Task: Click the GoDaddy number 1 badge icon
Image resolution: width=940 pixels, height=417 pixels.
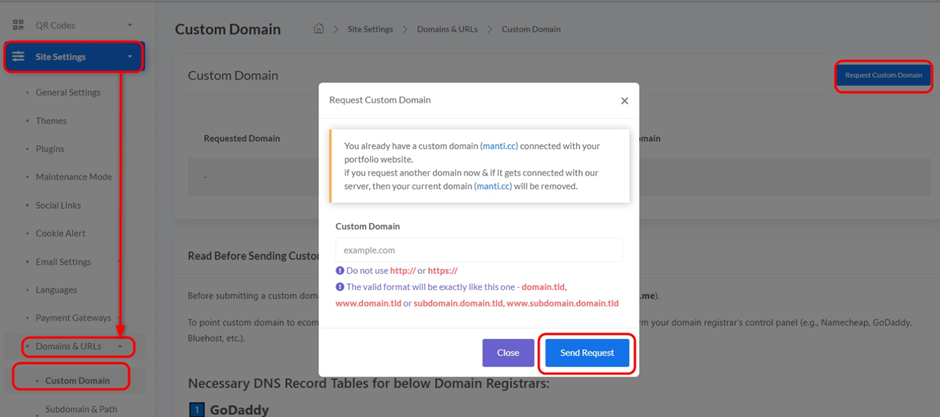Action: click(197, 410)
